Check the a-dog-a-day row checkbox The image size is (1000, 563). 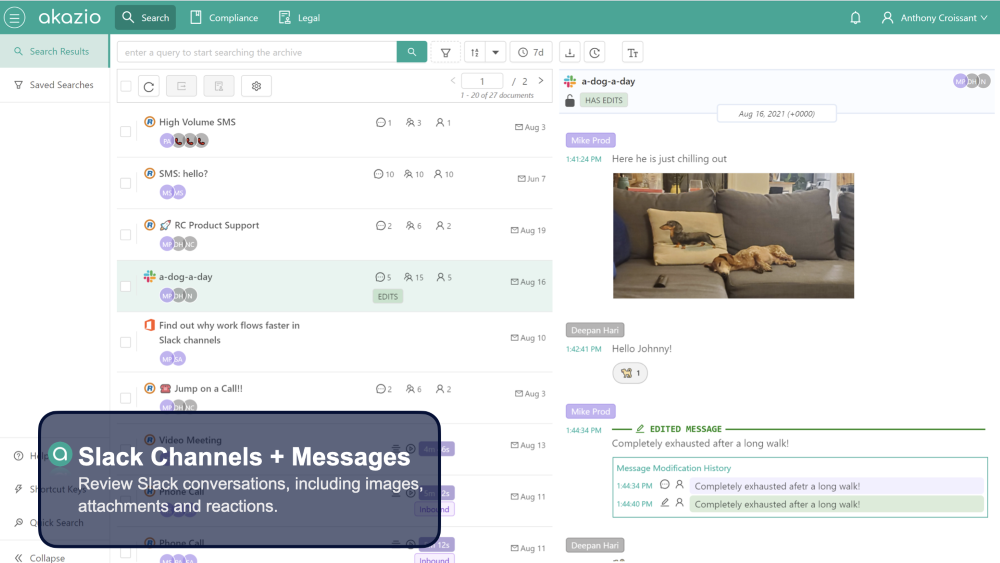point(126,286)
